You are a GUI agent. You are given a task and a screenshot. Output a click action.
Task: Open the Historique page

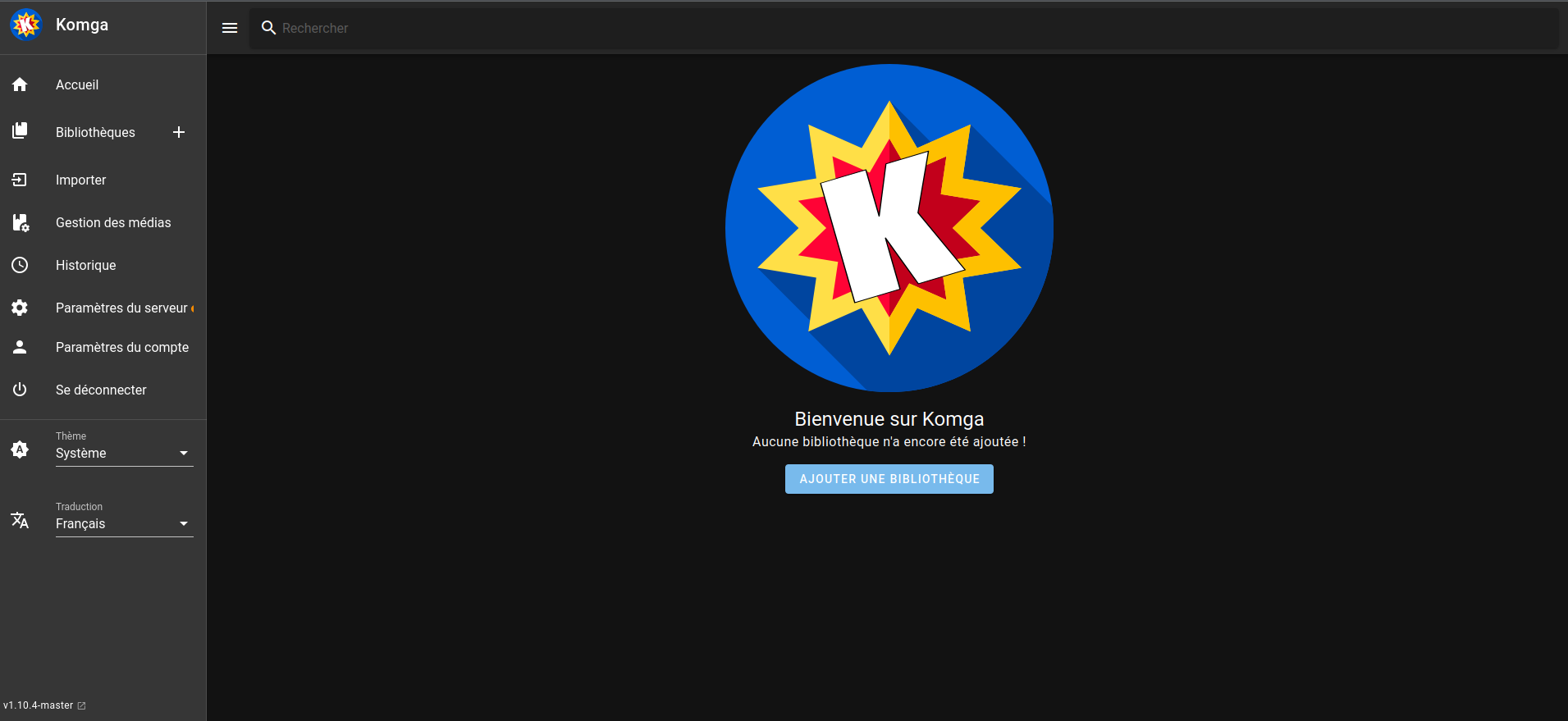coord(86,265)
